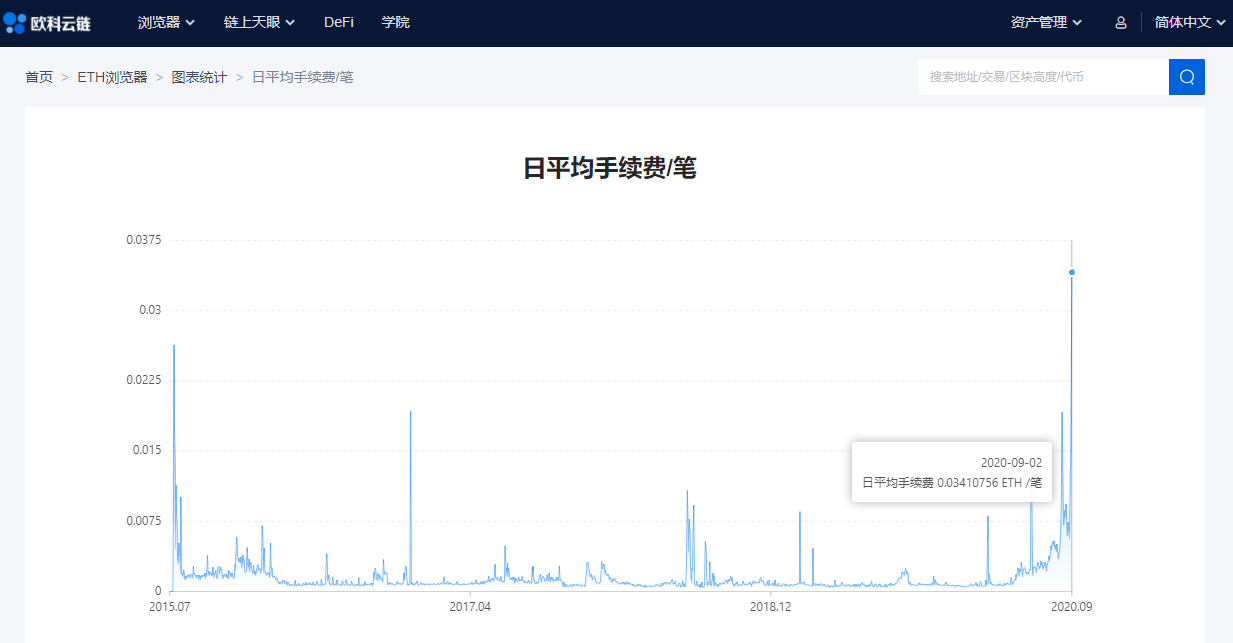Click the search input field
This screenshot has width=1233, height=643.
1040,76
